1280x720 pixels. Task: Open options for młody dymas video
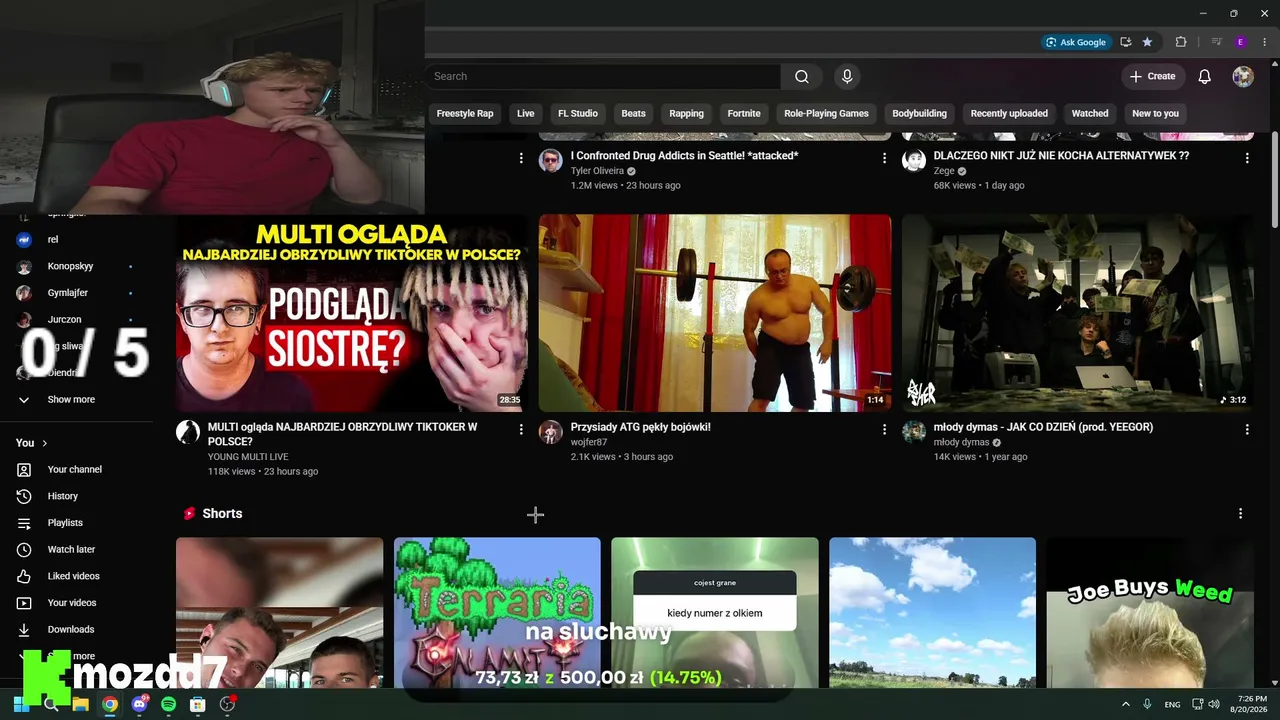tap(1247, 429)
